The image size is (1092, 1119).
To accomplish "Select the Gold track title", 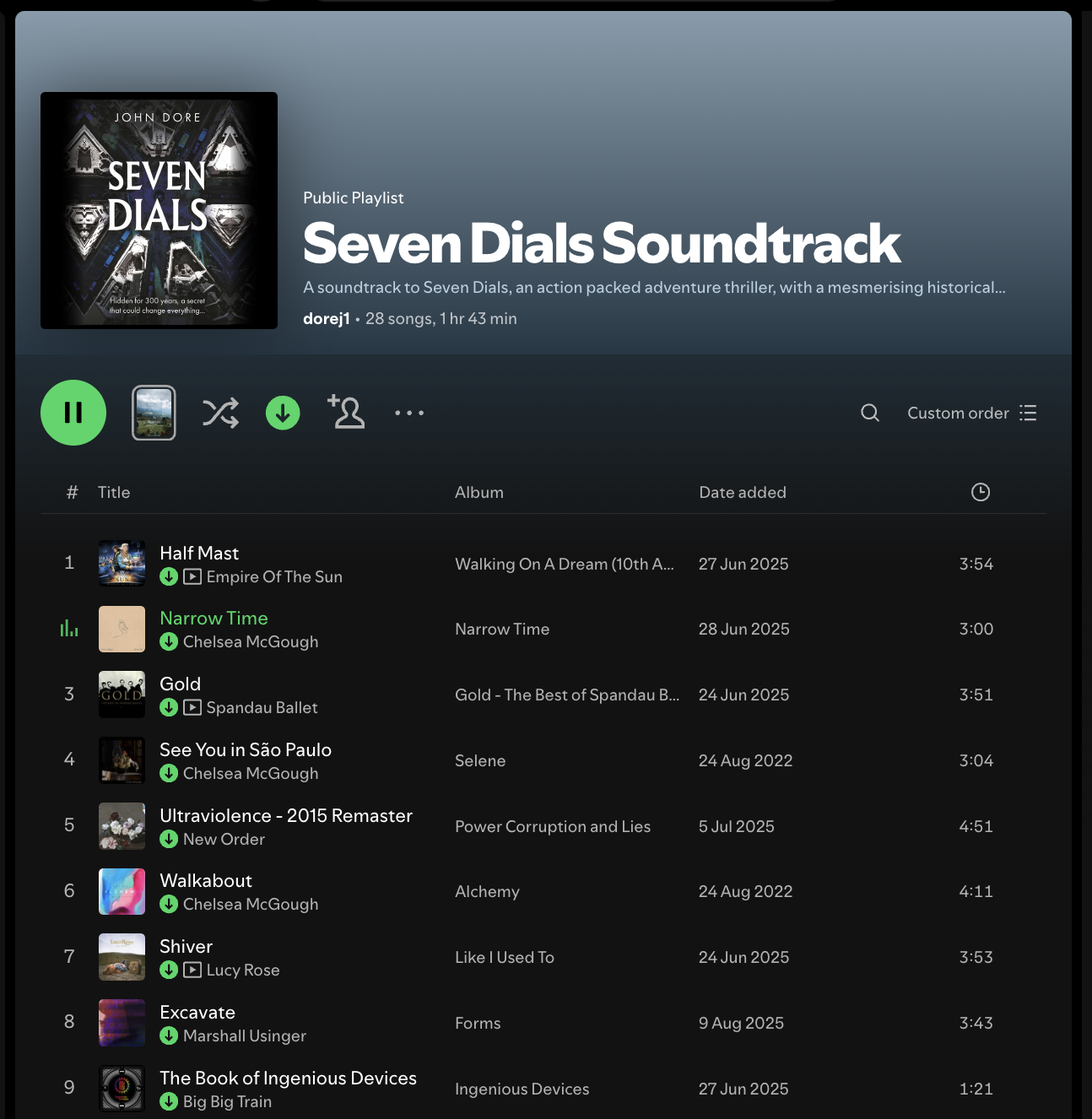I will pos(180,684).
